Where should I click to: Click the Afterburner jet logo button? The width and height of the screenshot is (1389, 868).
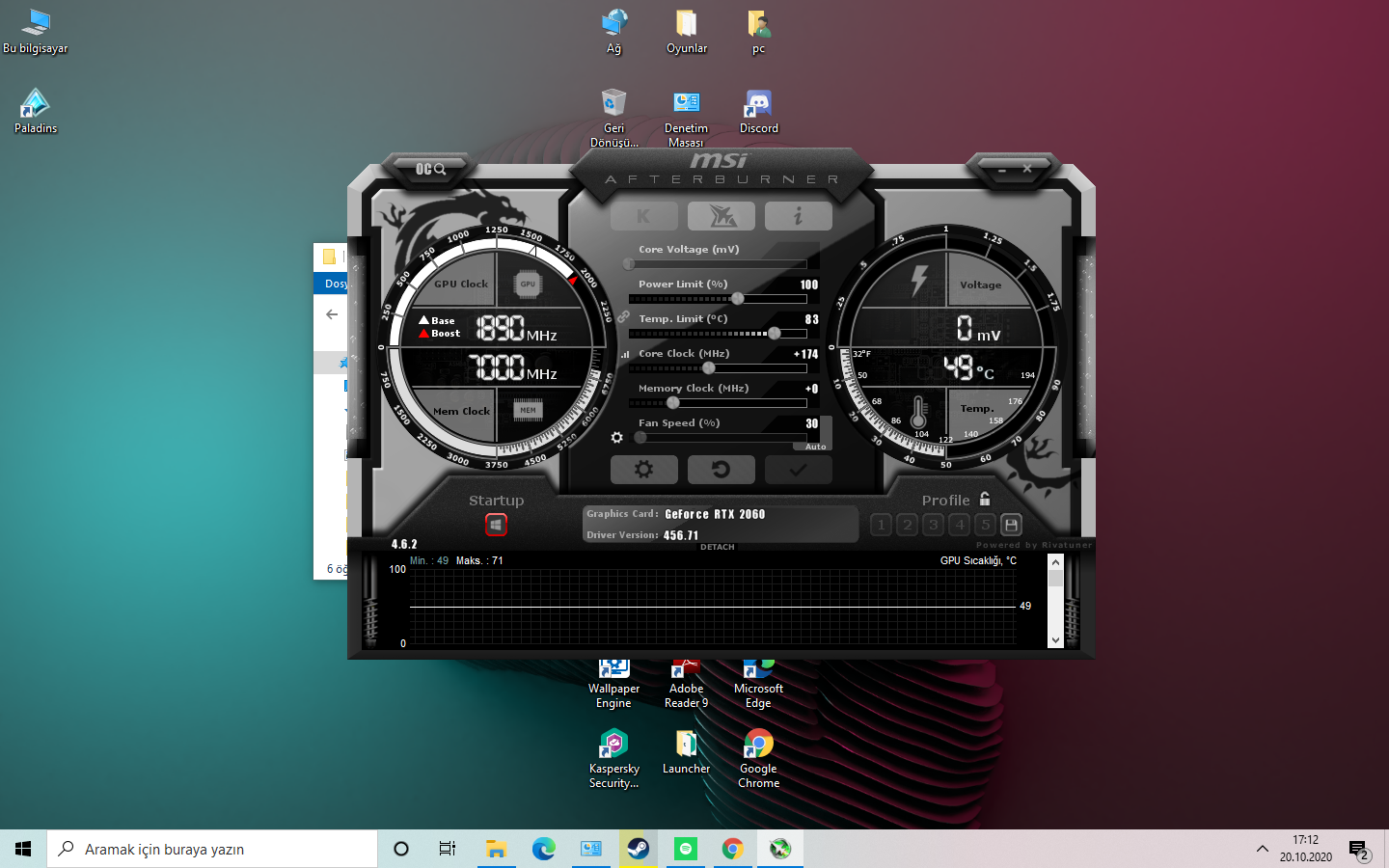coord(722,216)
